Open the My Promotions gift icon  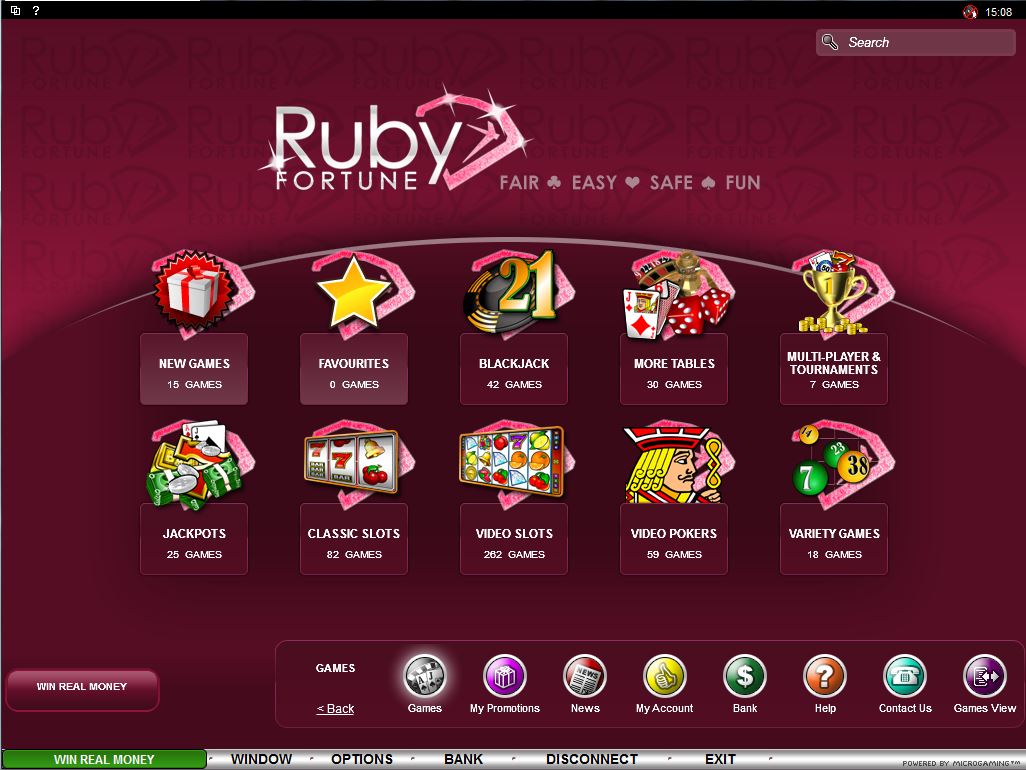coord(504,676)
